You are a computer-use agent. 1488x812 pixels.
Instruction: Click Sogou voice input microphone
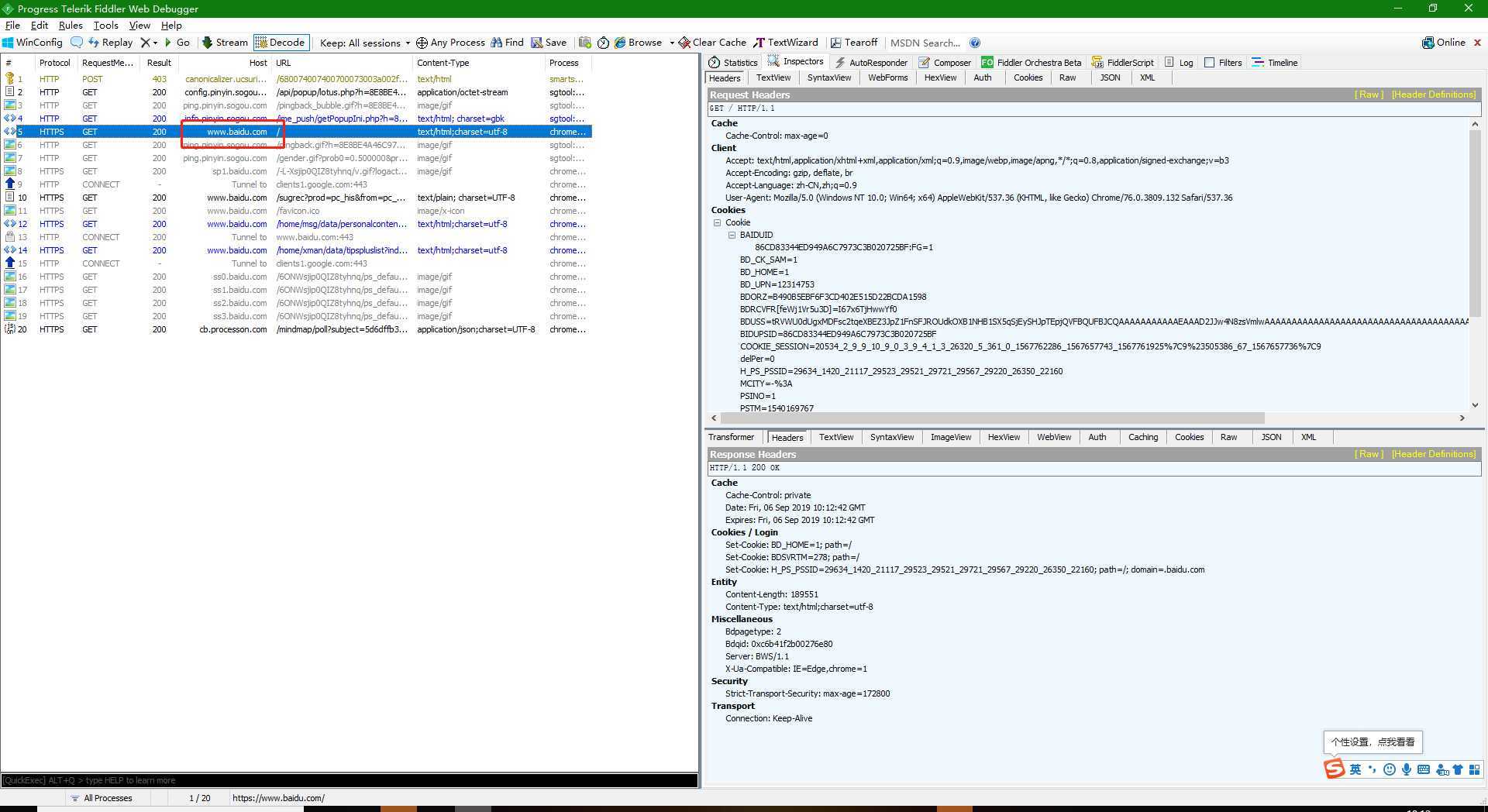coord(1406,769)
